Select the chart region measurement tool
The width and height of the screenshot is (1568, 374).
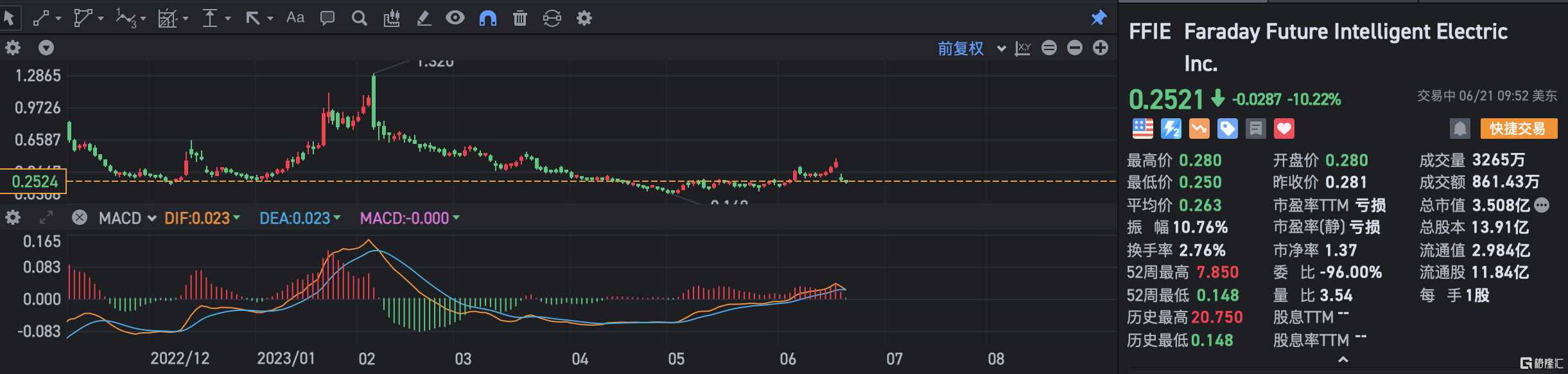click(x=168, y=18)
